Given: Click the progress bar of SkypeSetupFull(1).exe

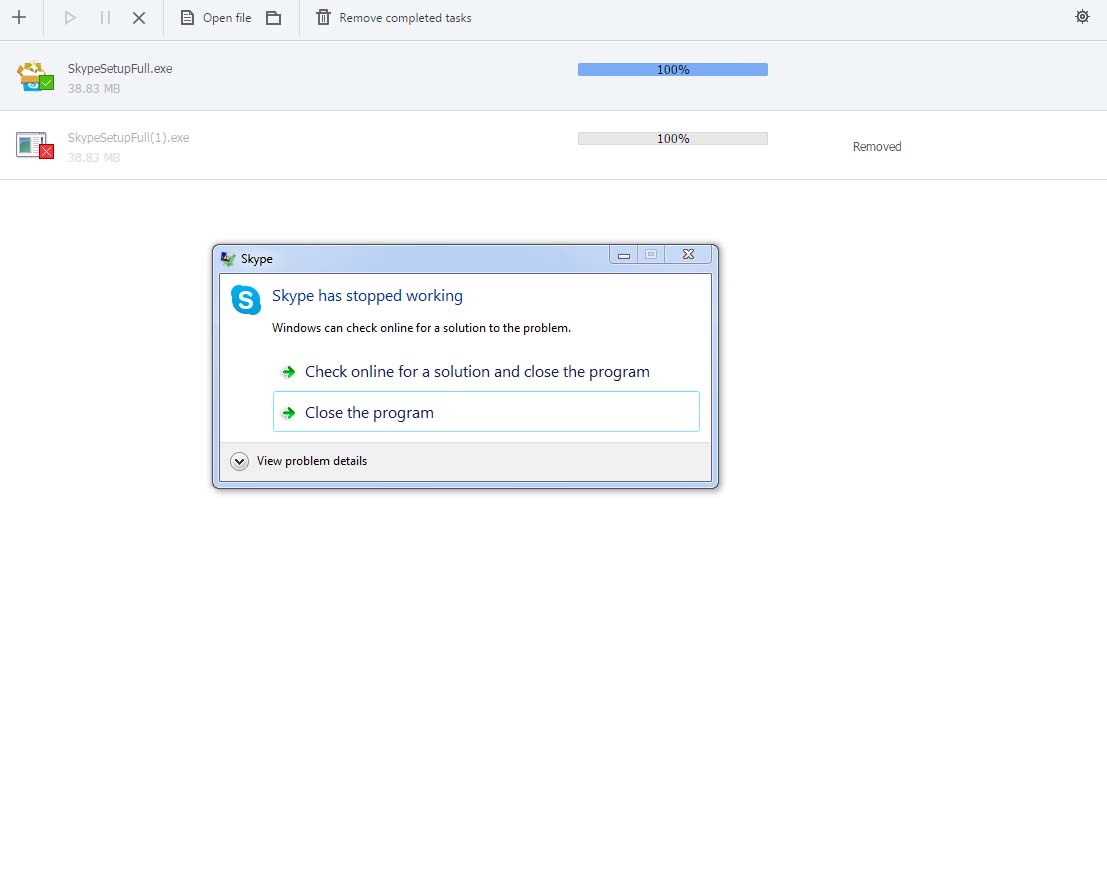Looking at the screenshot, I should click(x=672, y=138).
